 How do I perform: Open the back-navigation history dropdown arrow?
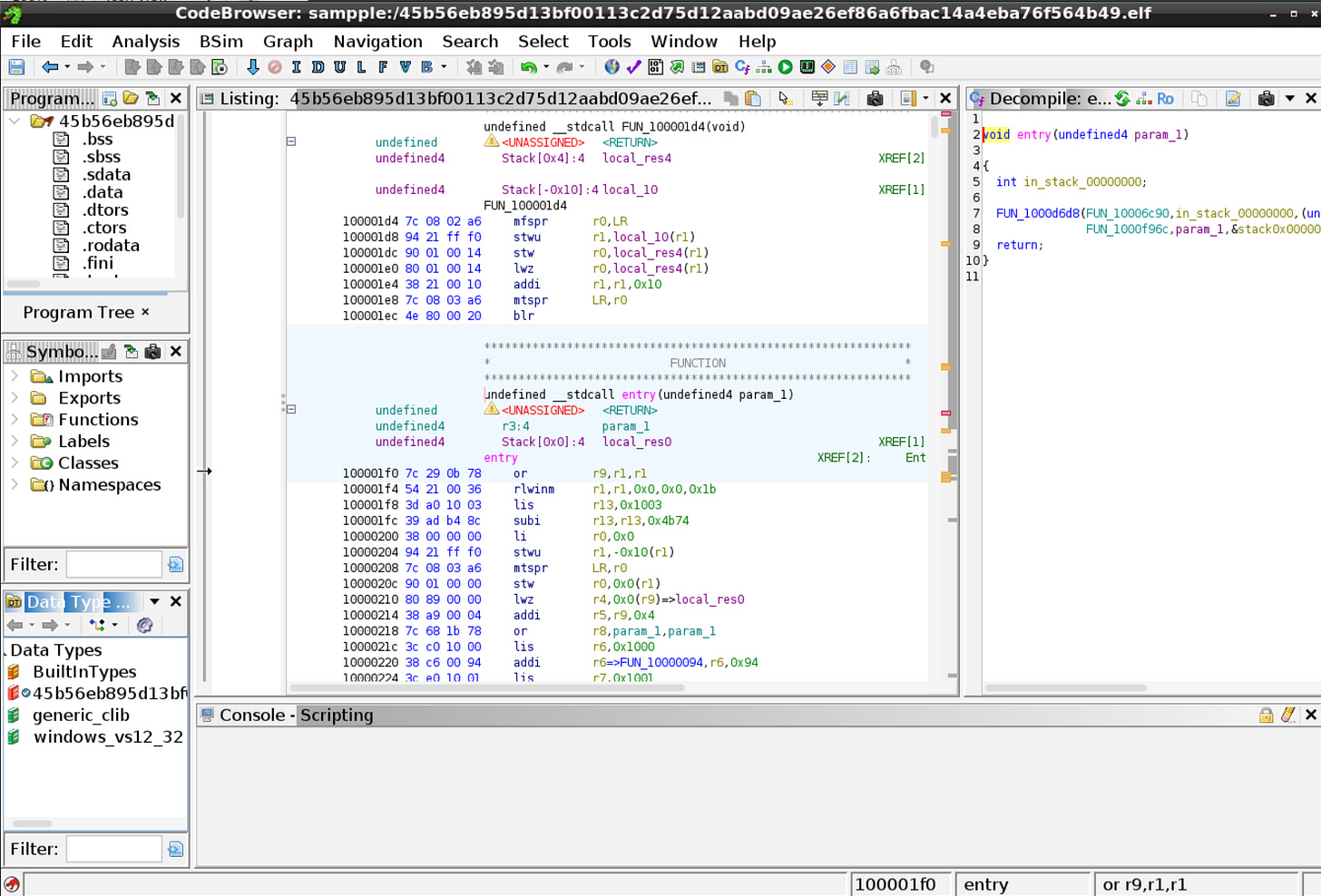67,66
